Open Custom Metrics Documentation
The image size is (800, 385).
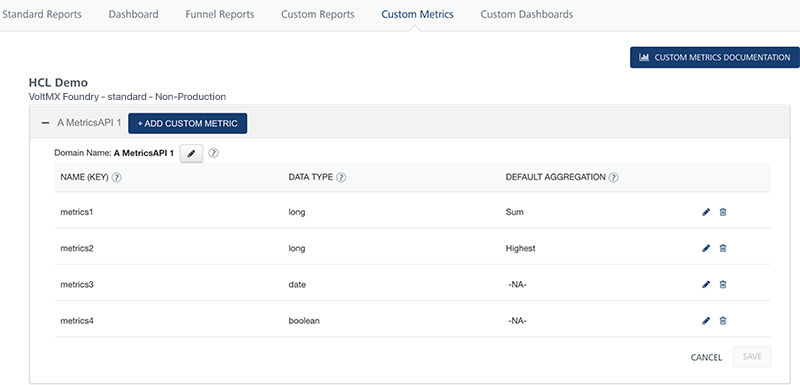pos(715,58)
